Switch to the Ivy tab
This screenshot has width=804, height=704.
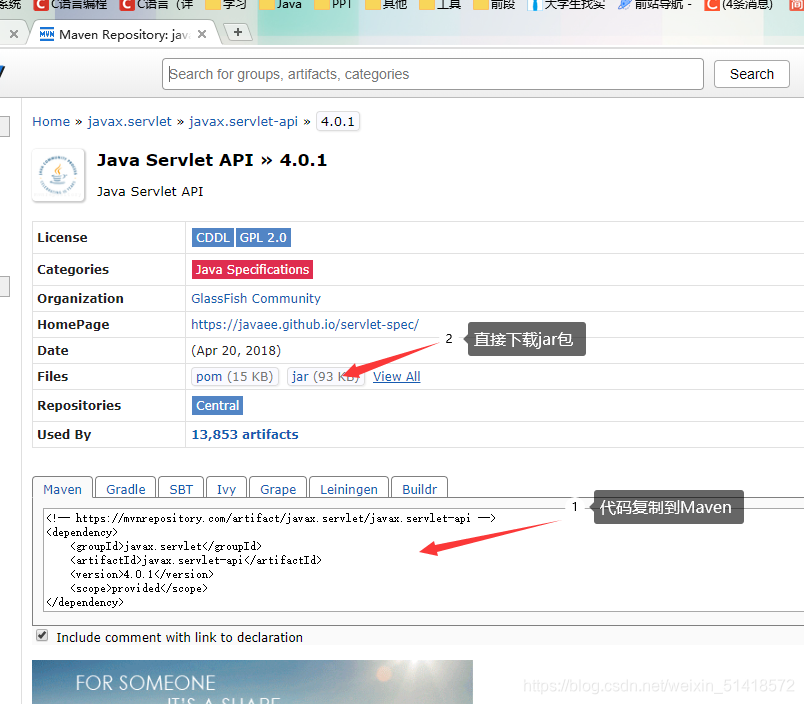tap(226, 489)
